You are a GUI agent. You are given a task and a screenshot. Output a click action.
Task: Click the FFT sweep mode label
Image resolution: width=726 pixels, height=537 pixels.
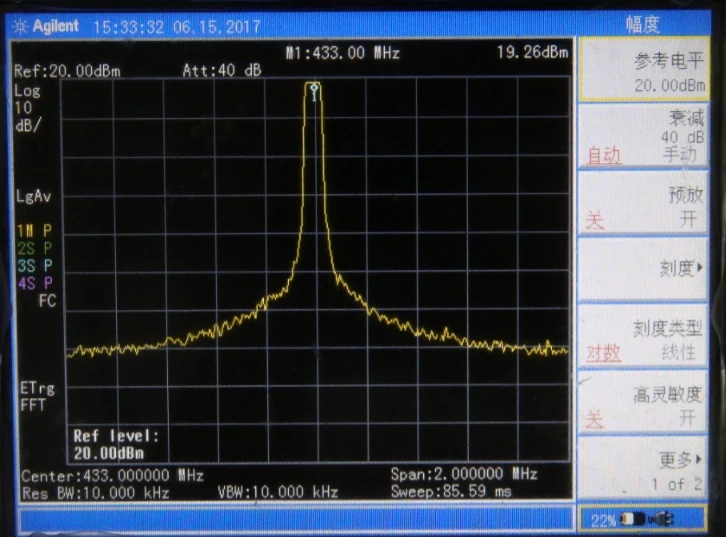(x=32, y=406)
